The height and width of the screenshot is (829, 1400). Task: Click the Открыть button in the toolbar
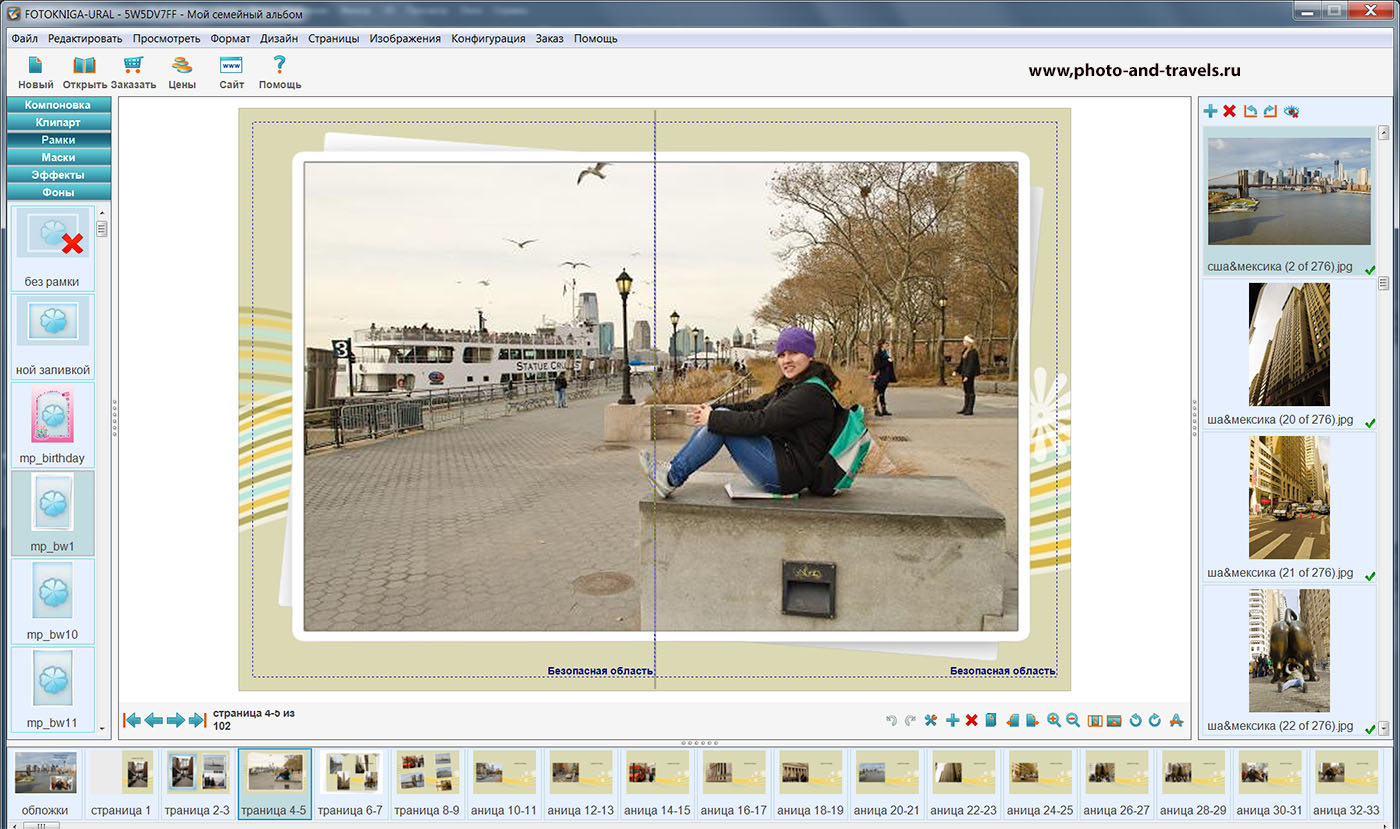click(x=85, y=67)
